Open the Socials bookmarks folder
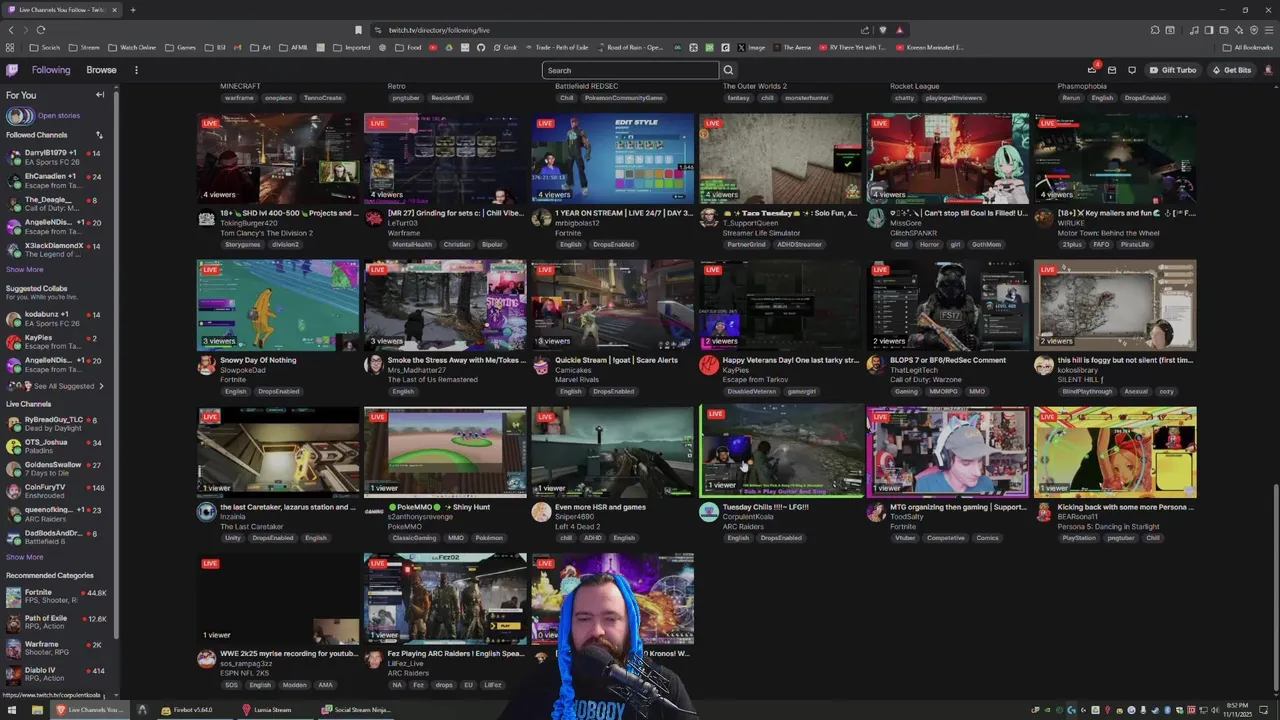The height and width of the screenshot is (720, 1280). (x=45, y=47)
